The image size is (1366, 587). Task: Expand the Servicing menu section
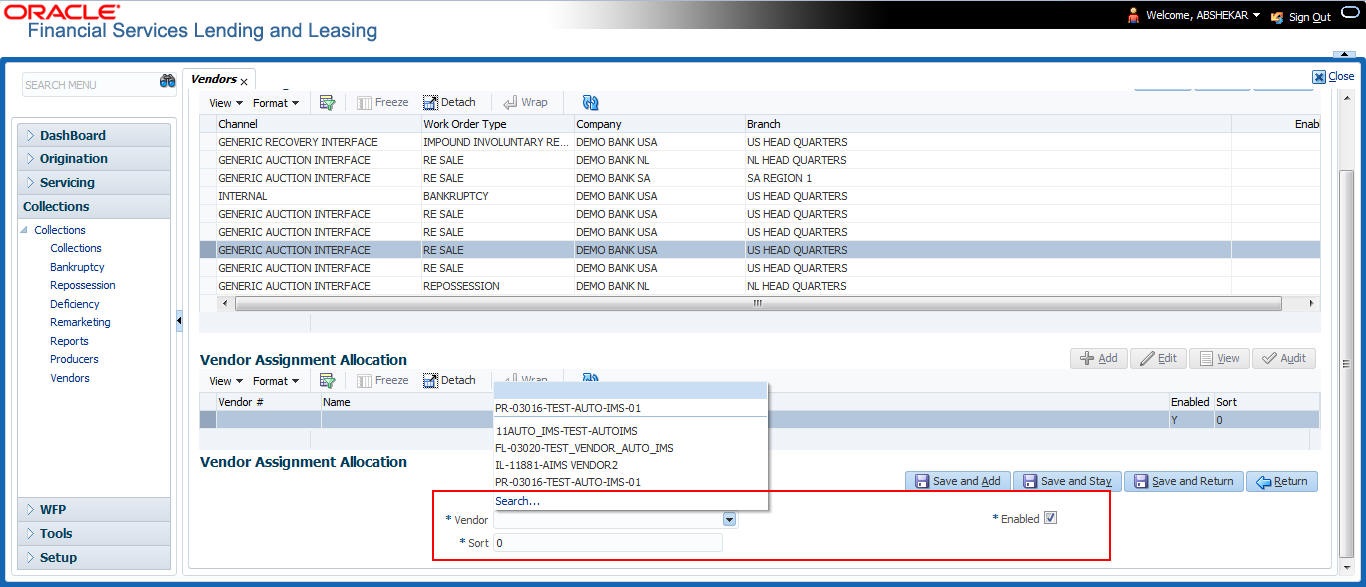94,182
